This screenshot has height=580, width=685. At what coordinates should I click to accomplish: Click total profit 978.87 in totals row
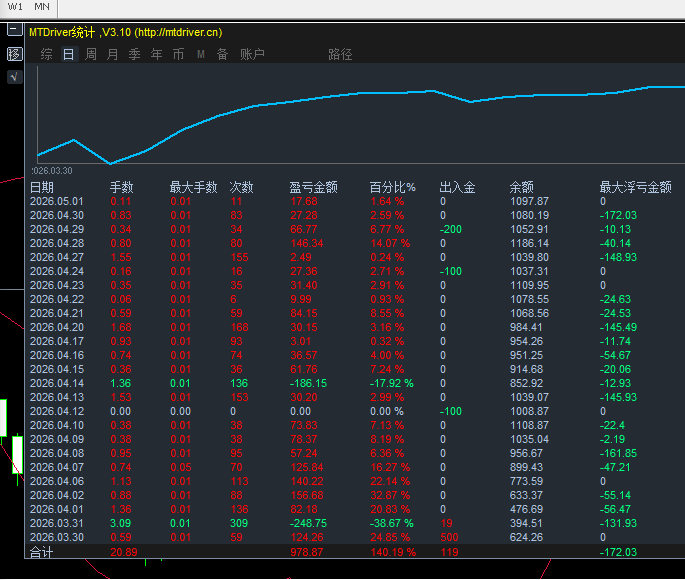click(306, 552)
